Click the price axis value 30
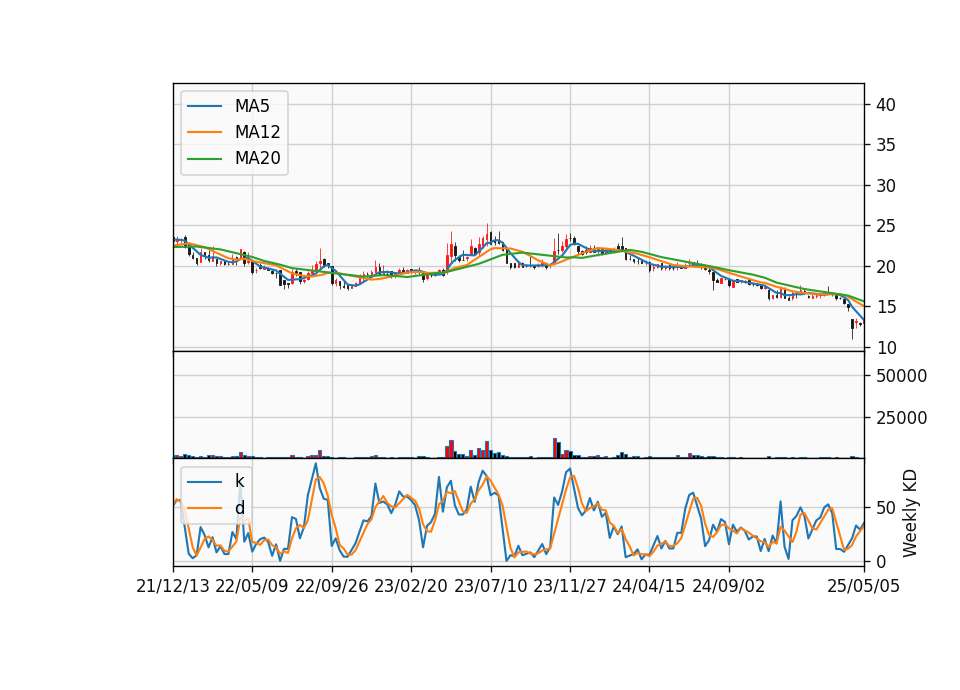This screenshot has height=690, width=960. click(886, 186)
